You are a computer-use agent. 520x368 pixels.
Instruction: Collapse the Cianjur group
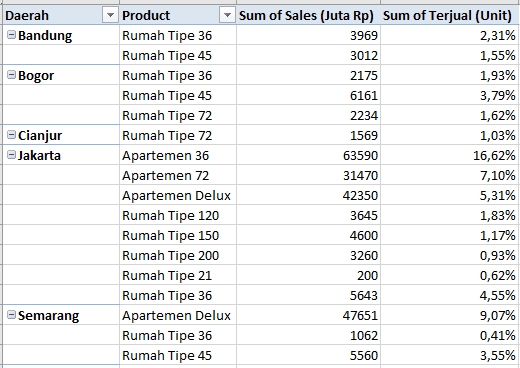click(11, 135)
